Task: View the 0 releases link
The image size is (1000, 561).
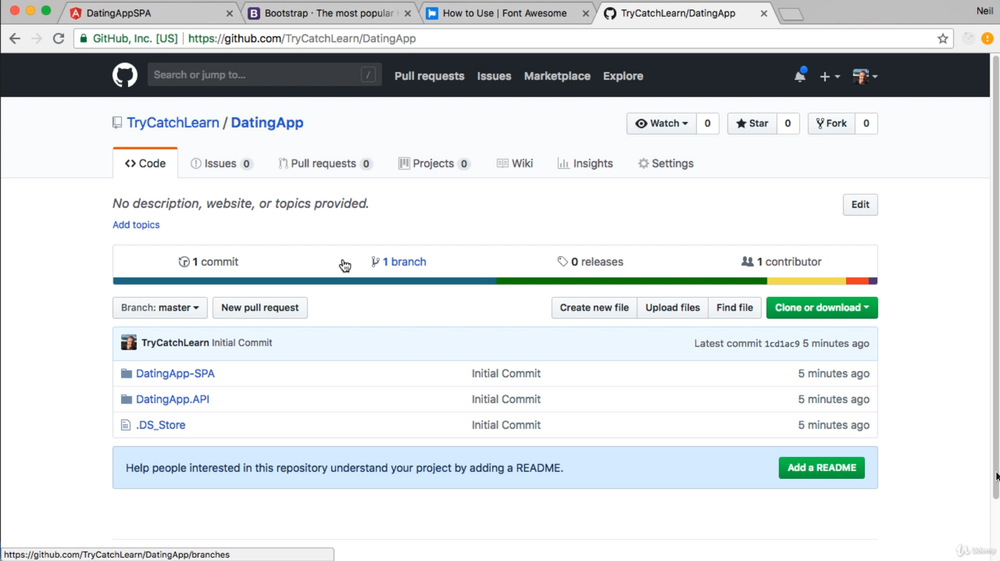Action: 590,261
